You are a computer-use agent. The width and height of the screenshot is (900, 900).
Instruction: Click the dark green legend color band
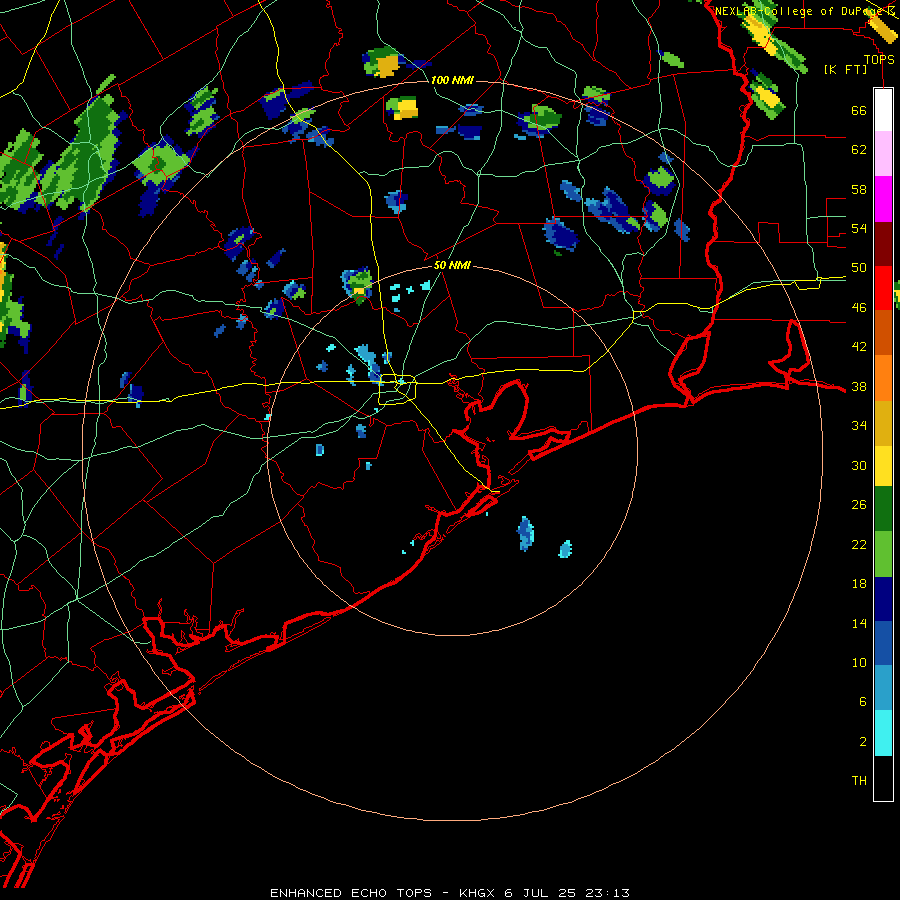[x=883, y=509]
